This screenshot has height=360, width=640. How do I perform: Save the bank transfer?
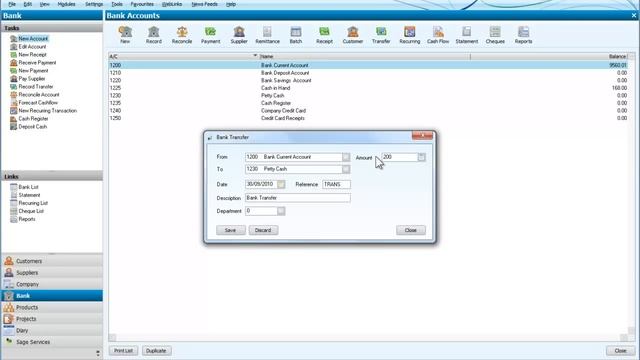point(231,230)
